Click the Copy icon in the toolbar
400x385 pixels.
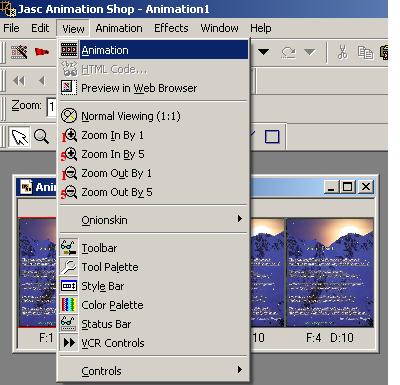(x=365, y=52)
